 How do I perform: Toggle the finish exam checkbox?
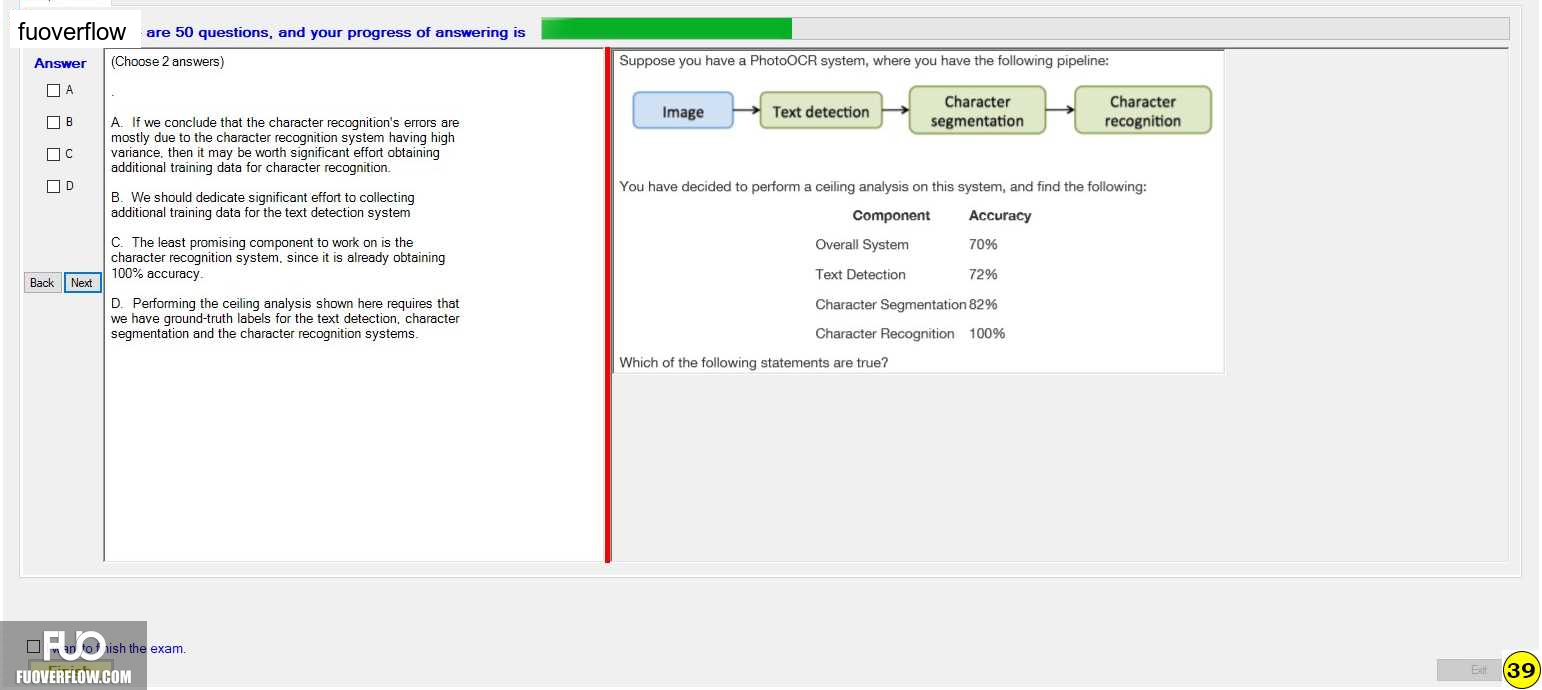(34, 647)
